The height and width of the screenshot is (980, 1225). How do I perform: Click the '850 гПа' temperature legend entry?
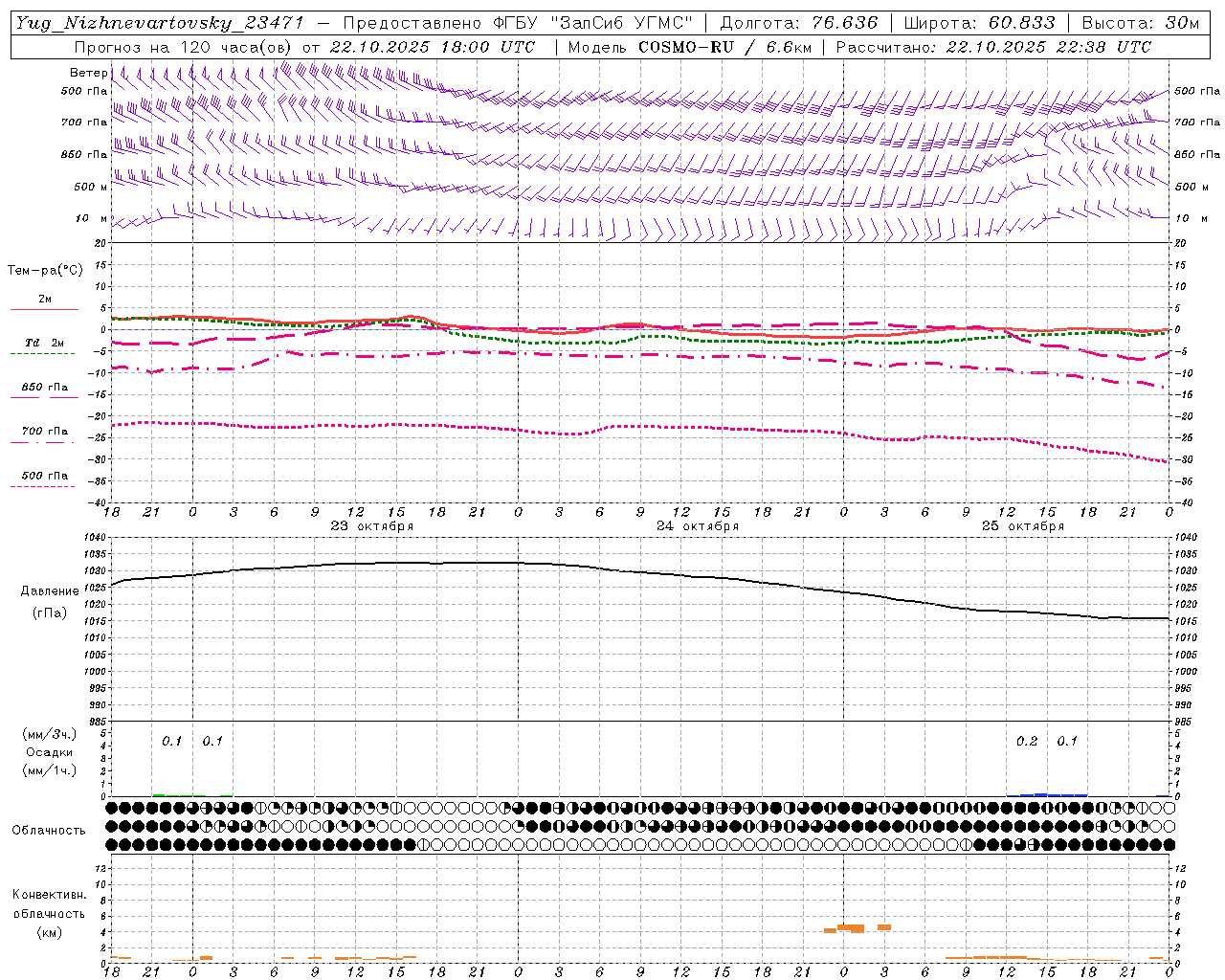45,388
